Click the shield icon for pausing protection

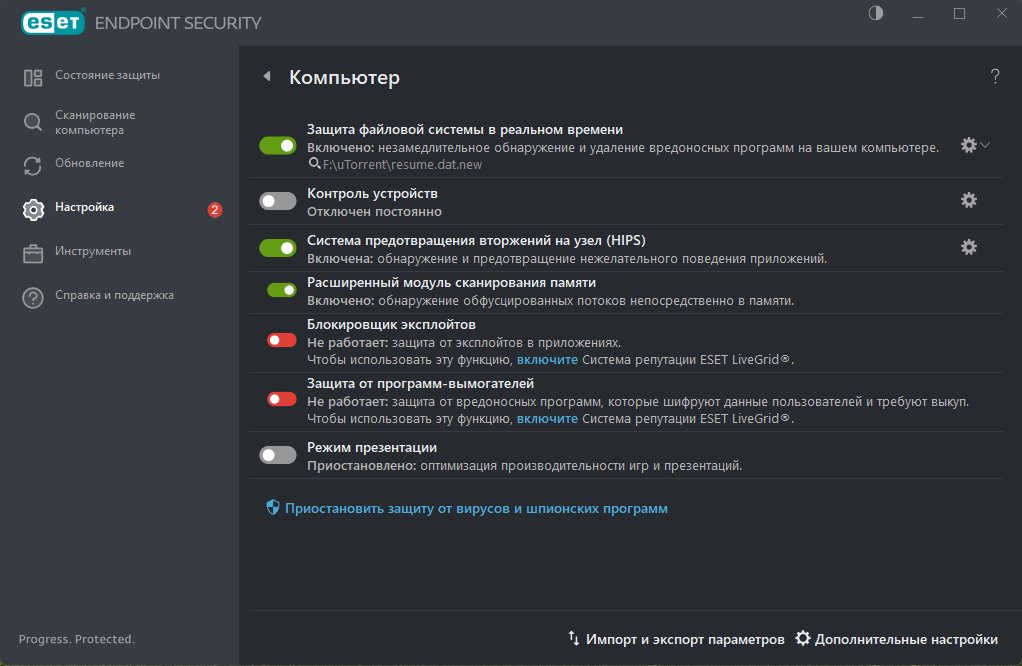[272, 508]
